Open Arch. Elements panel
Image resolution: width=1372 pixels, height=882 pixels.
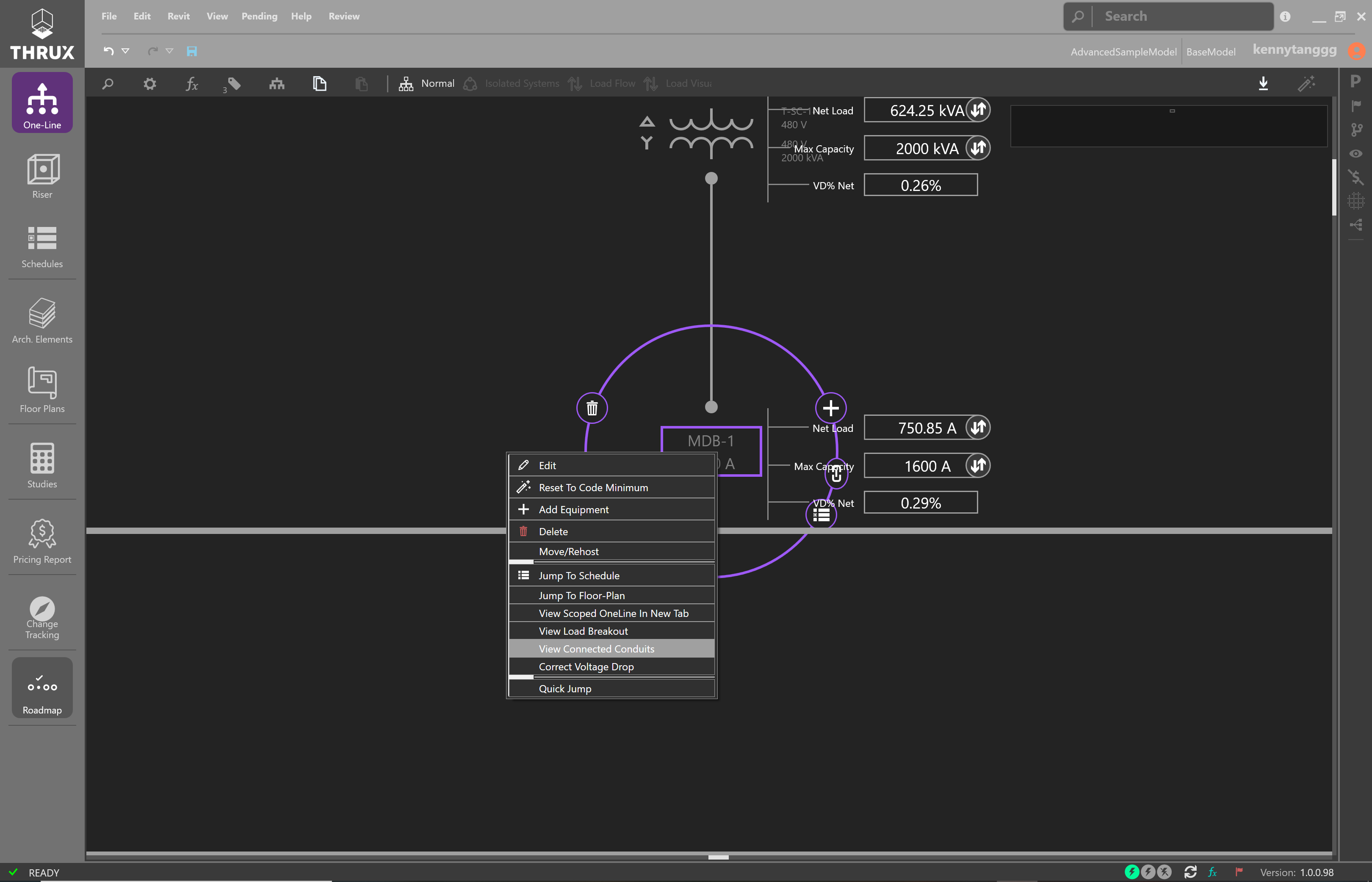click(42, 321)
